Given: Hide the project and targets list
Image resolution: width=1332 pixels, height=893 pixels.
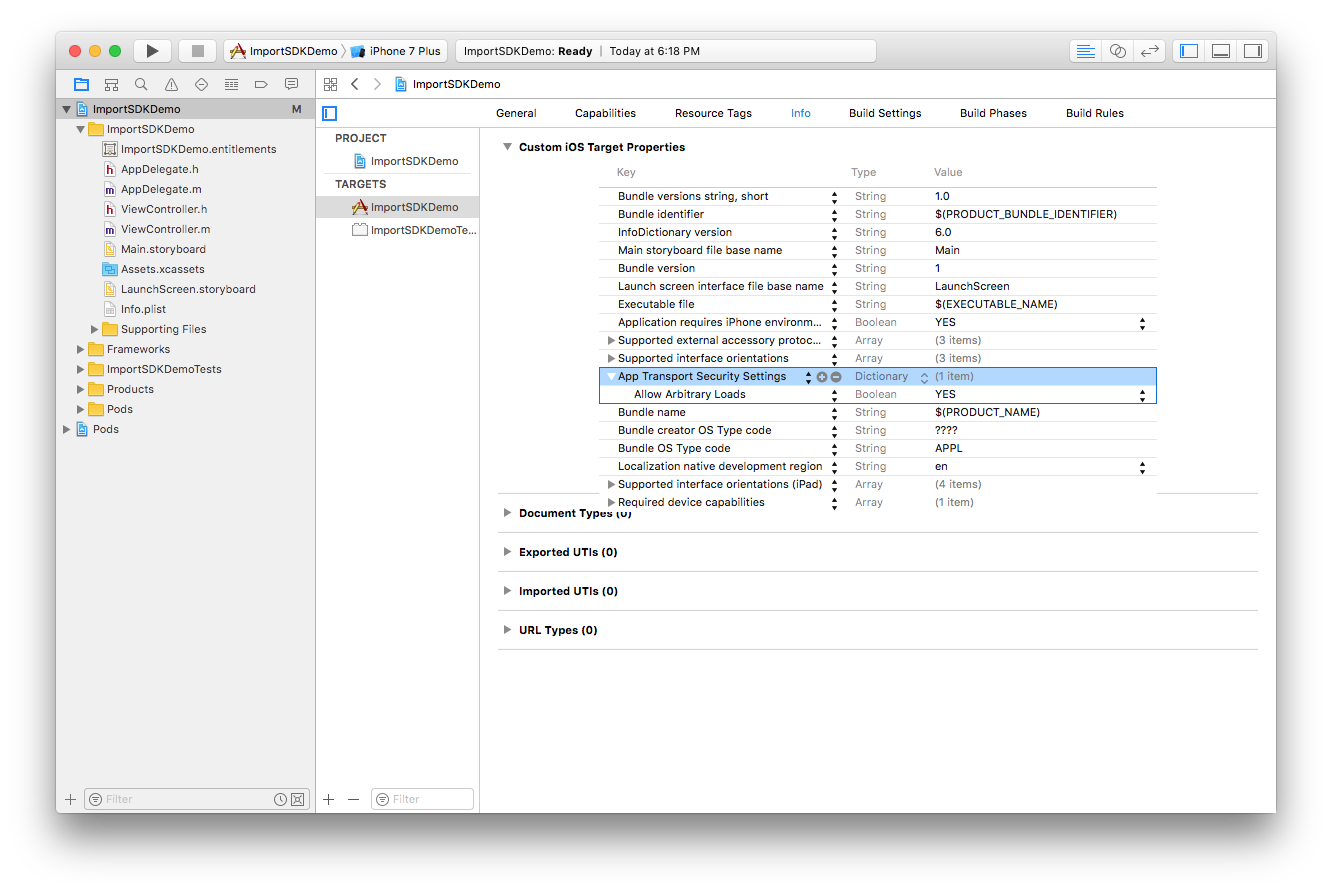Looking at the screenshot, I should click(x=330, y=113).
